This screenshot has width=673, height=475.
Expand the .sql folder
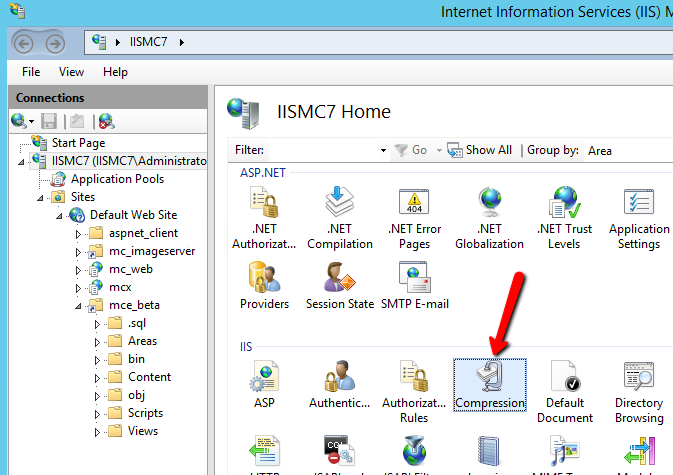tap(97, 324)
